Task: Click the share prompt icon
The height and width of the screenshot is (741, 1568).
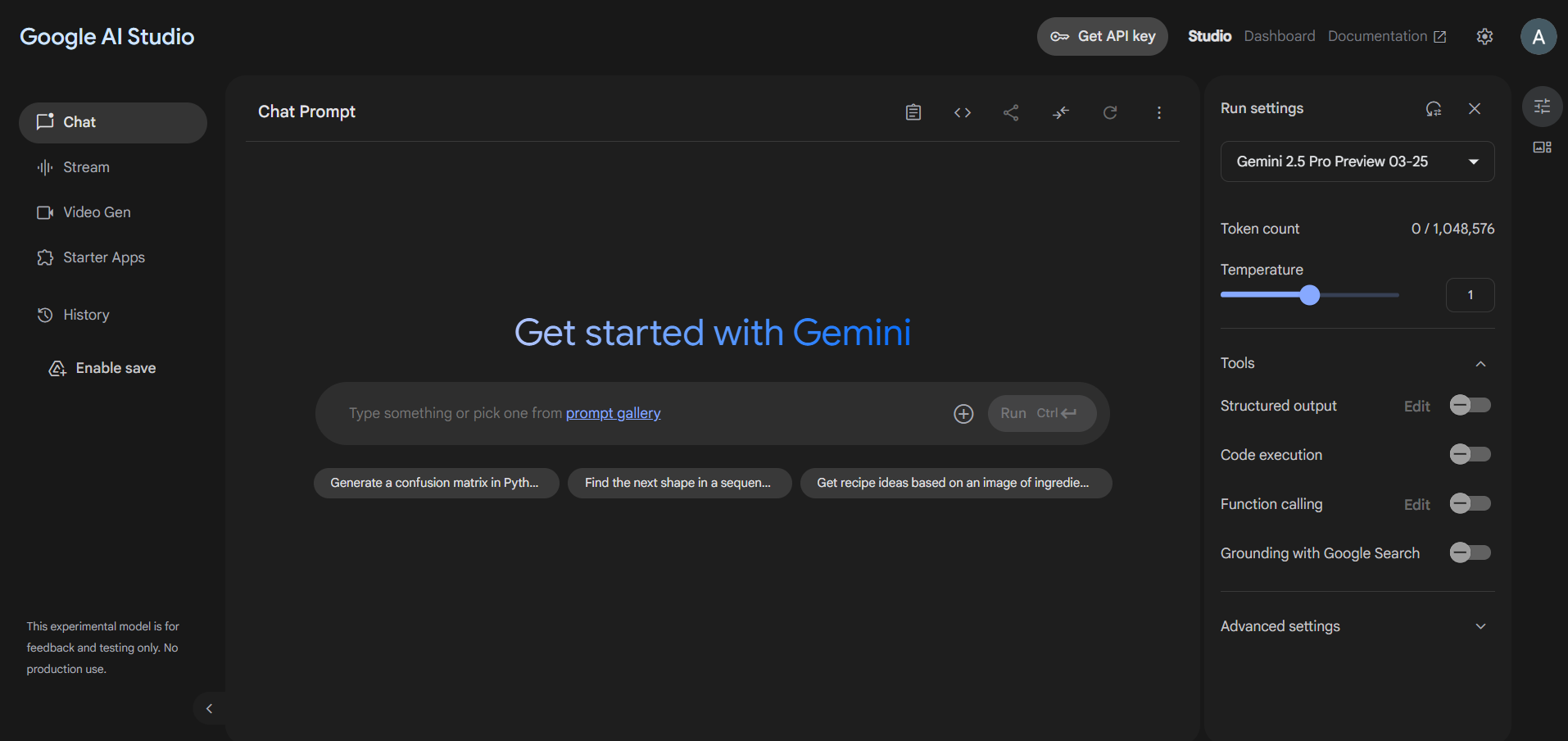Action: 1012,112
